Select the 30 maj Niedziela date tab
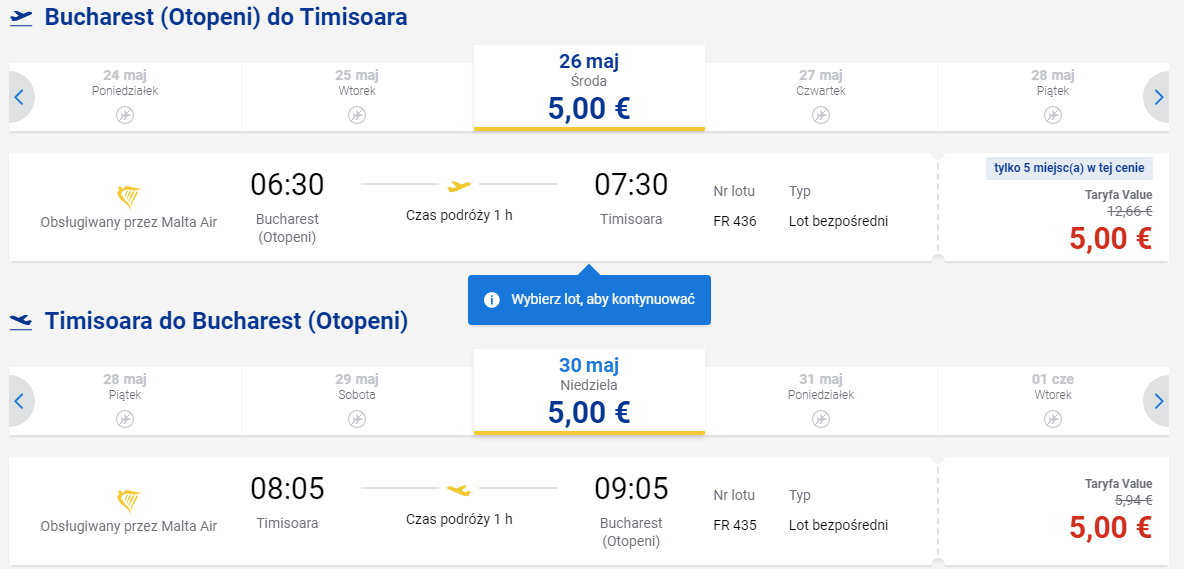1184x569 pixels. coord(589,392)
